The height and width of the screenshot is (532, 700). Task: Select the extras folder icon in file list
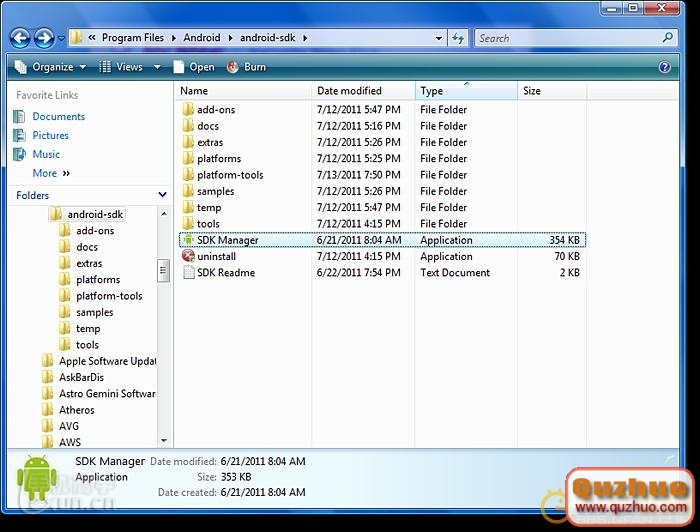click(188, 142)
